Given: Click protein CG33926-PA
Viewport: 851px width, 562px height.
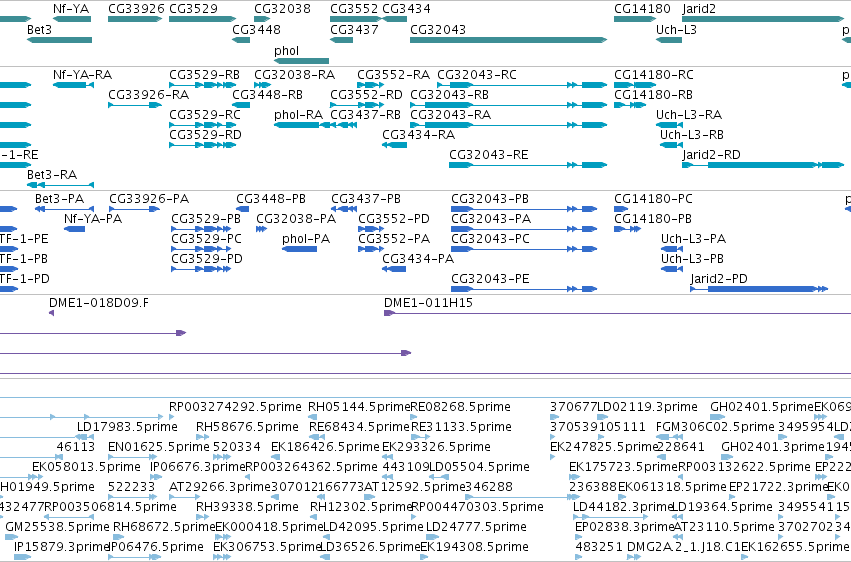Looking at the screenshot, I should (149, 199).
